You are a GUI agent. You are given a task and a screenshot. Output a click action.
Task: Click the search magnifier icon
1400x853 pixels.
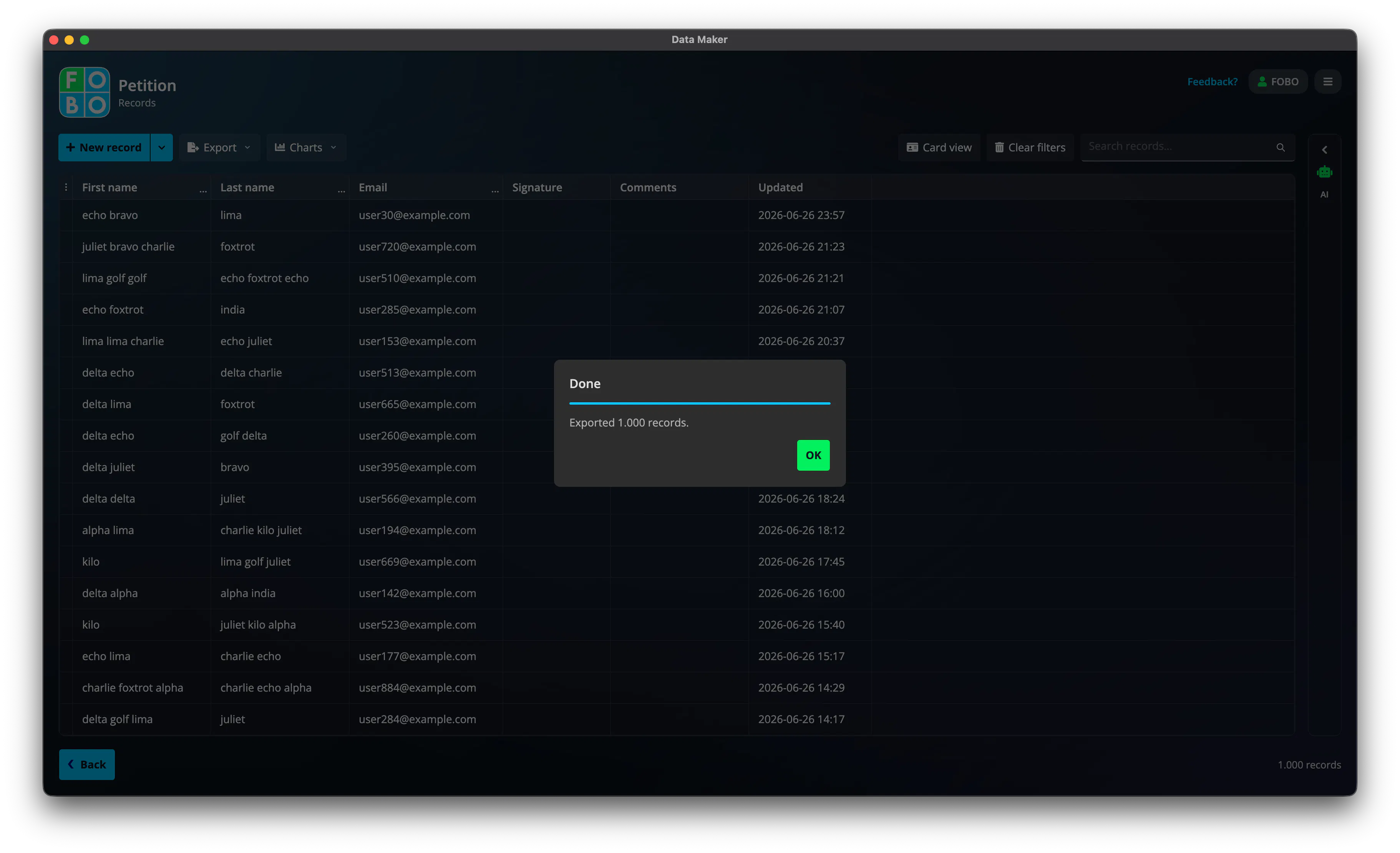1281,147
